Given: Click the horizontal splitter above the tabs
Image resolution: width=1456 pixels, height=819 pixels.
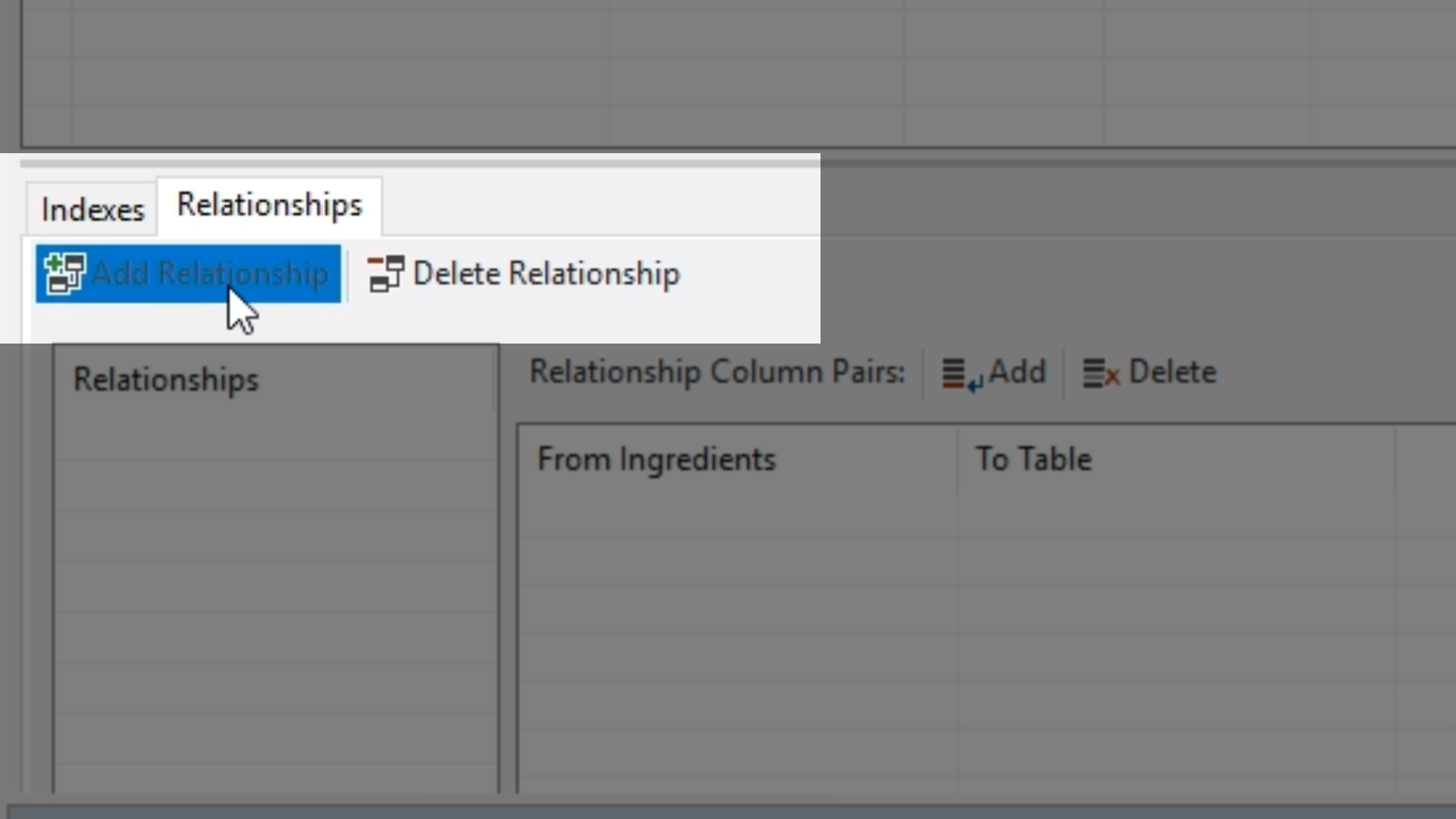Looking at the screenshot, I should coord(728,162).
